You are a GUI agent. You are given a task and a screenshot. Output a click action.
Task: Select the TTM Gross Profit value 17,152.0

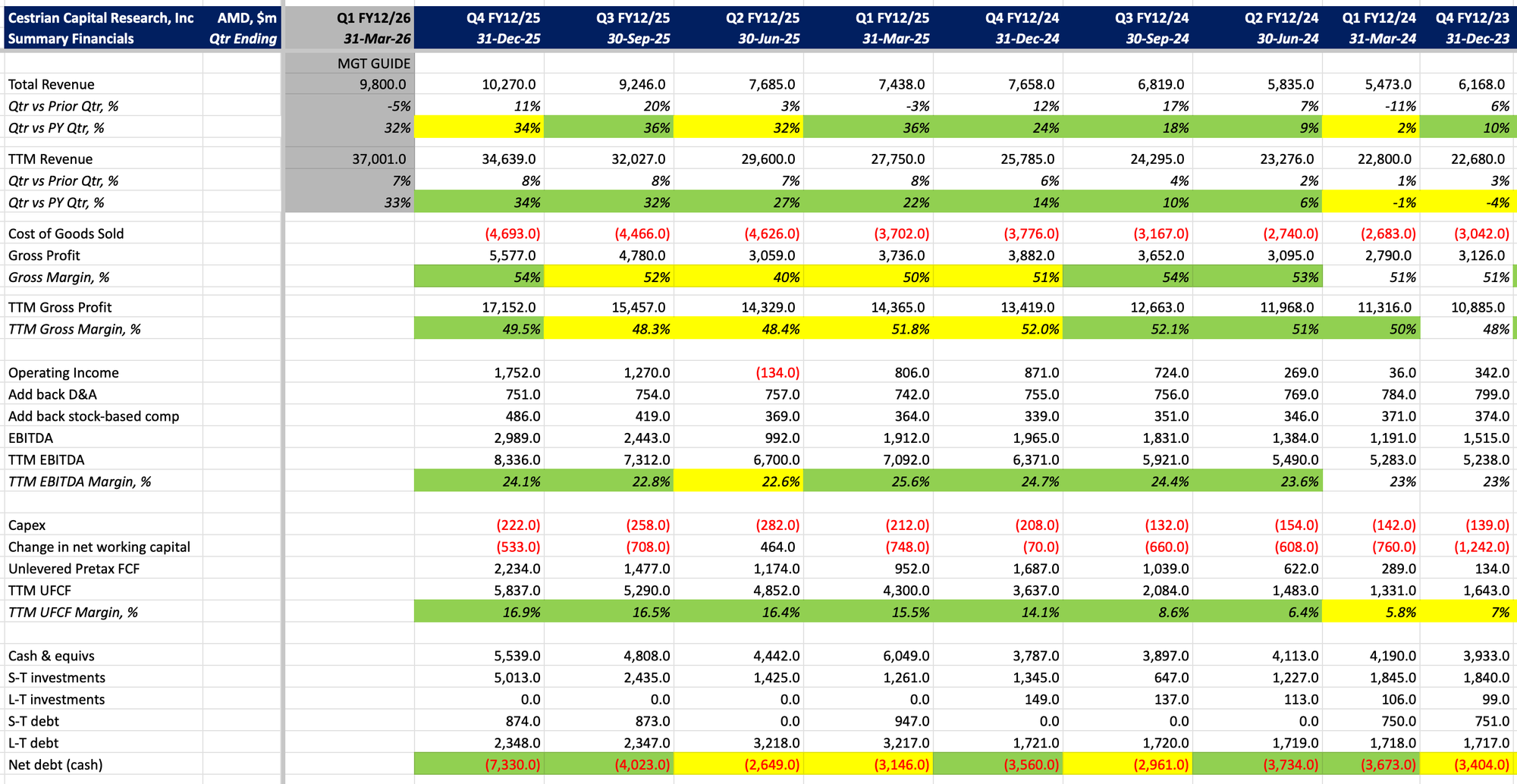[x=509, y=308]
